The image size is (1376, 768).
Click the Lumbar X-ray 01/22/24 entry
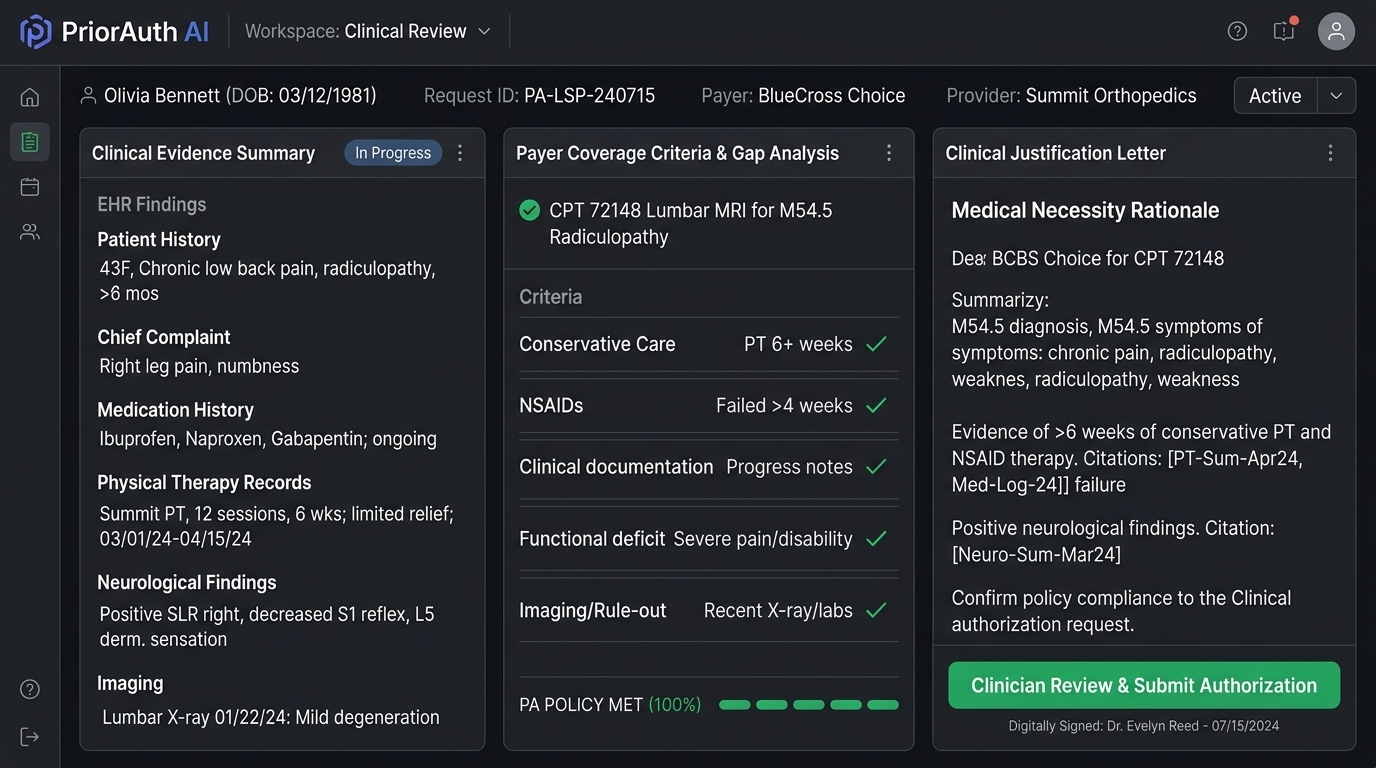click(271, 717)
